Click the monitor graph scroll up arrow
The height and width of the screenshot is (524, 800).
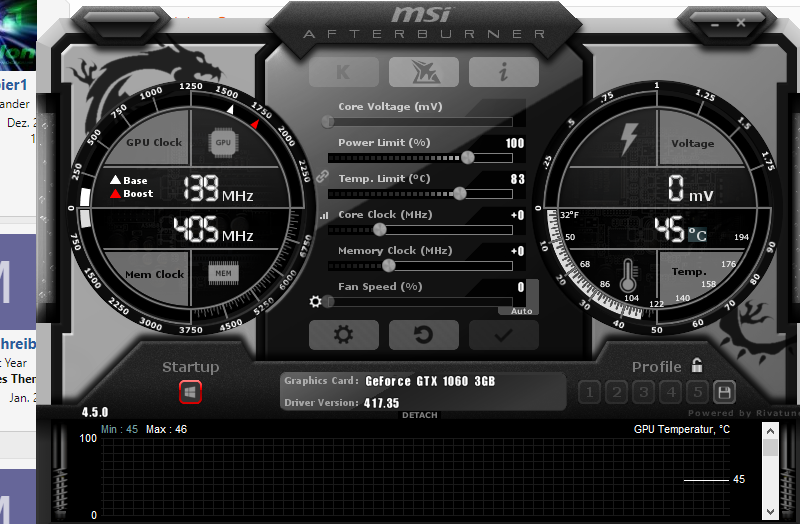[x=770, y=431]
